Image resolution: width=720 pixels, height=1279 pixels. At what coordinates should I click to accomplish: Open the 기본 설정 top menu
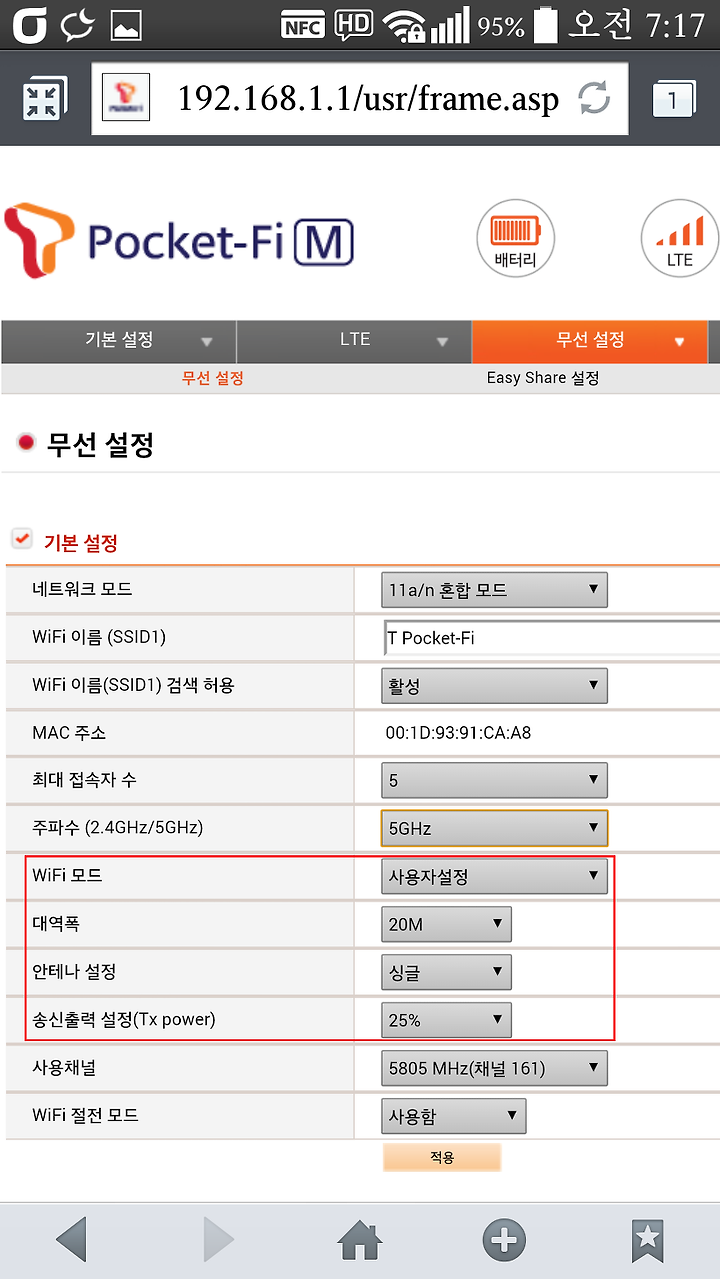(119, 341)
